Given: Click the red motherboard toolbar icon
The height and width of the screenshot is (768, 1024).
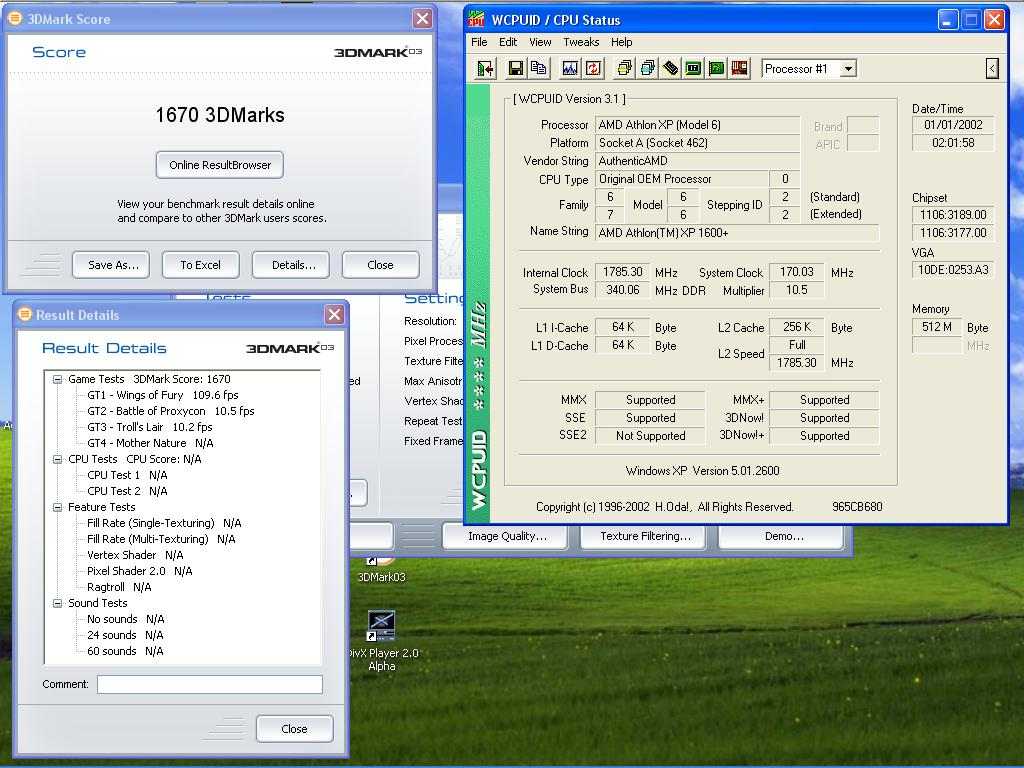Looking at the screenshot, I should (x=739, y=68).
